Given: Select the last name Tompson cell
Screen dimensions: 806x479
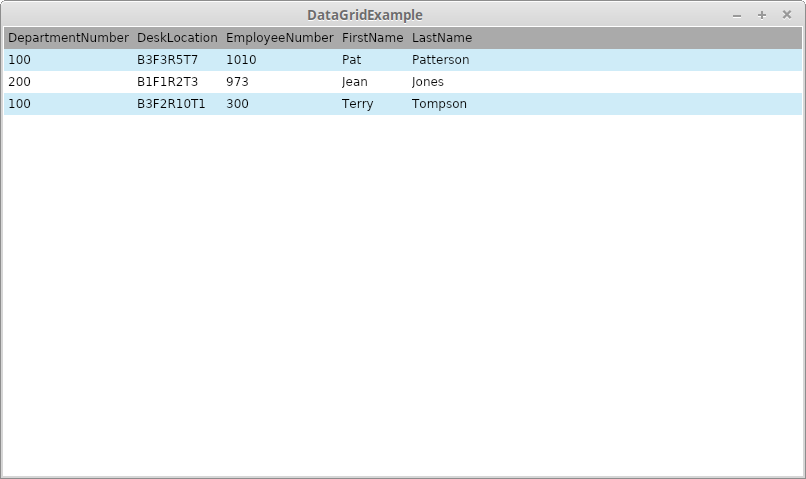Looking at the screenshot, I should point(439,104).
